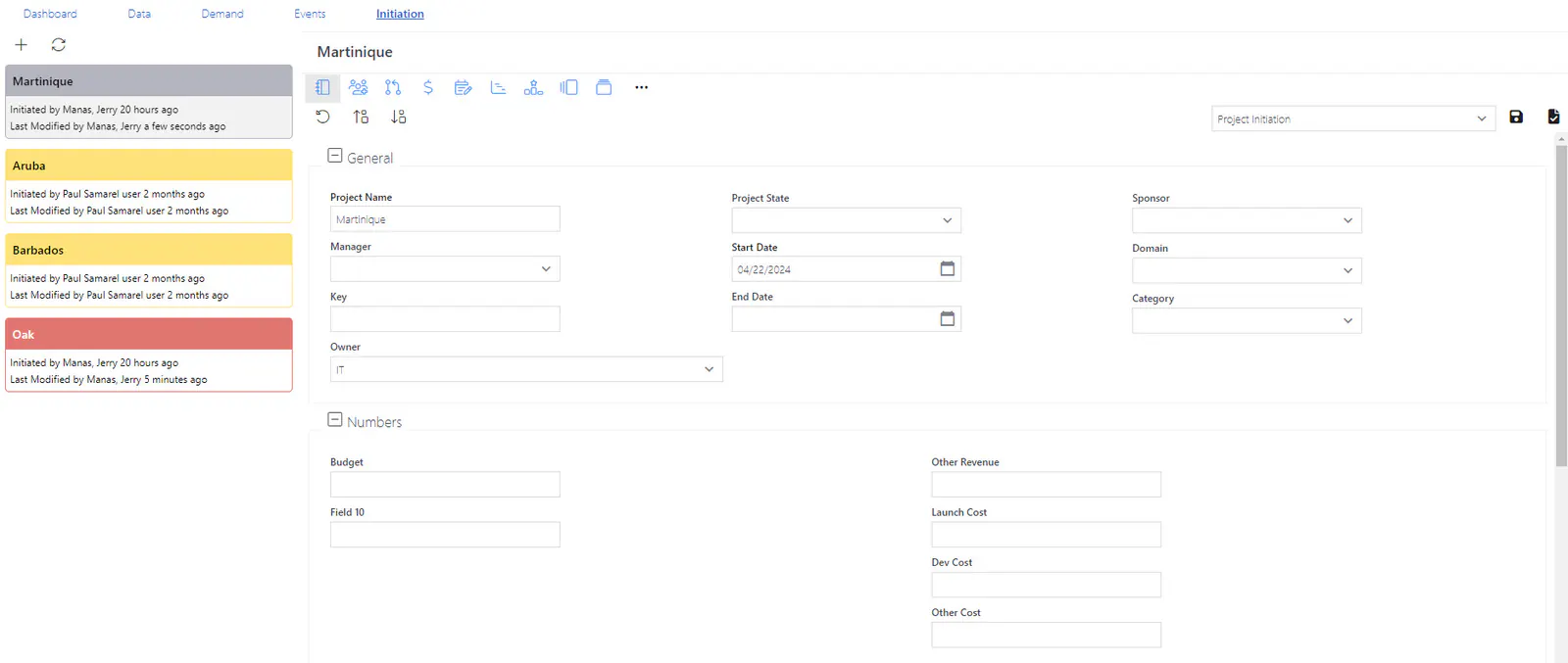Open the Gantt chart icon
Viewport: 1568px width, 663px height.
coord(498,87)
